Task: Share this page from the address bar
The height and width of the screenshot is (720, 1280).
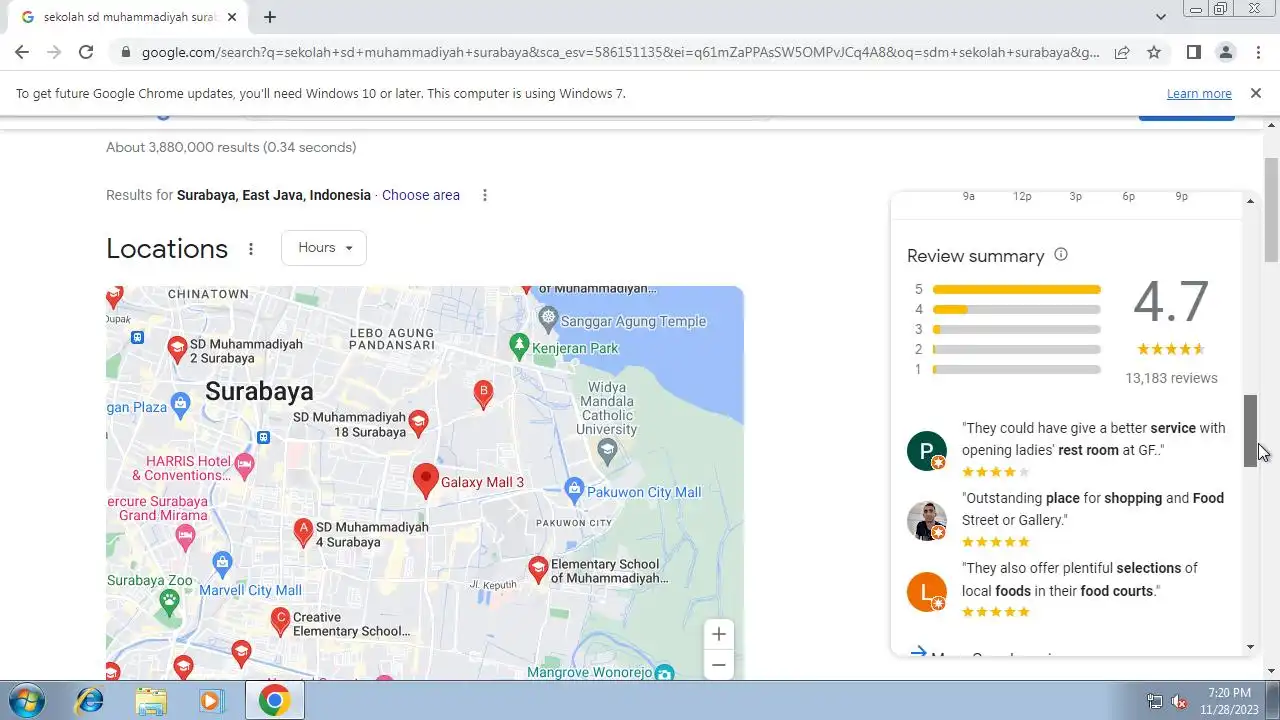Action: (1122, 52)
